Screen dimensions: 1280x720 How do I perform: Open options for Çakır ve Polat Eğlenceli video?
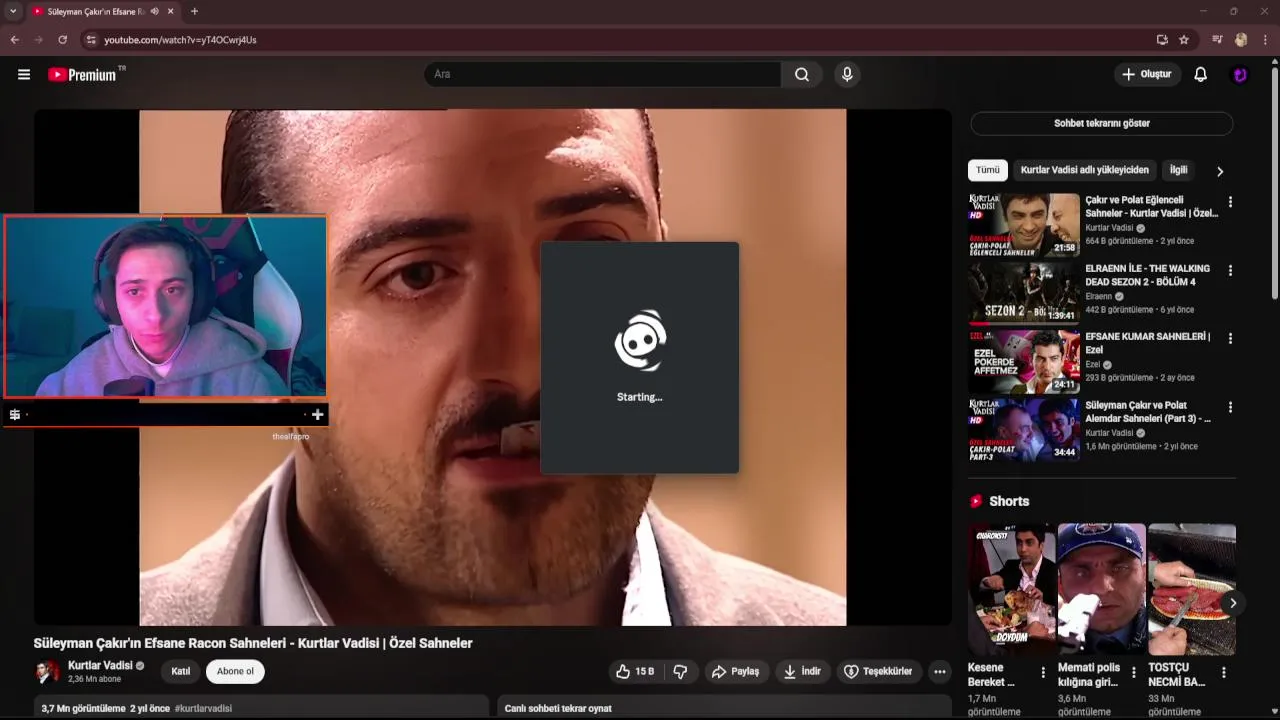point(1230,202)
